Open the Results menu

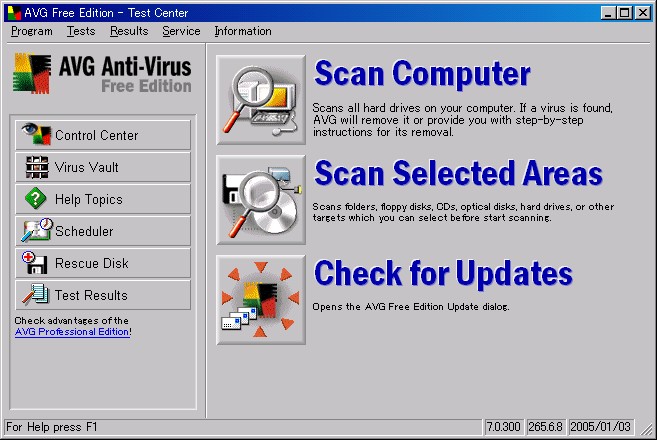click(x=129, y=31)
